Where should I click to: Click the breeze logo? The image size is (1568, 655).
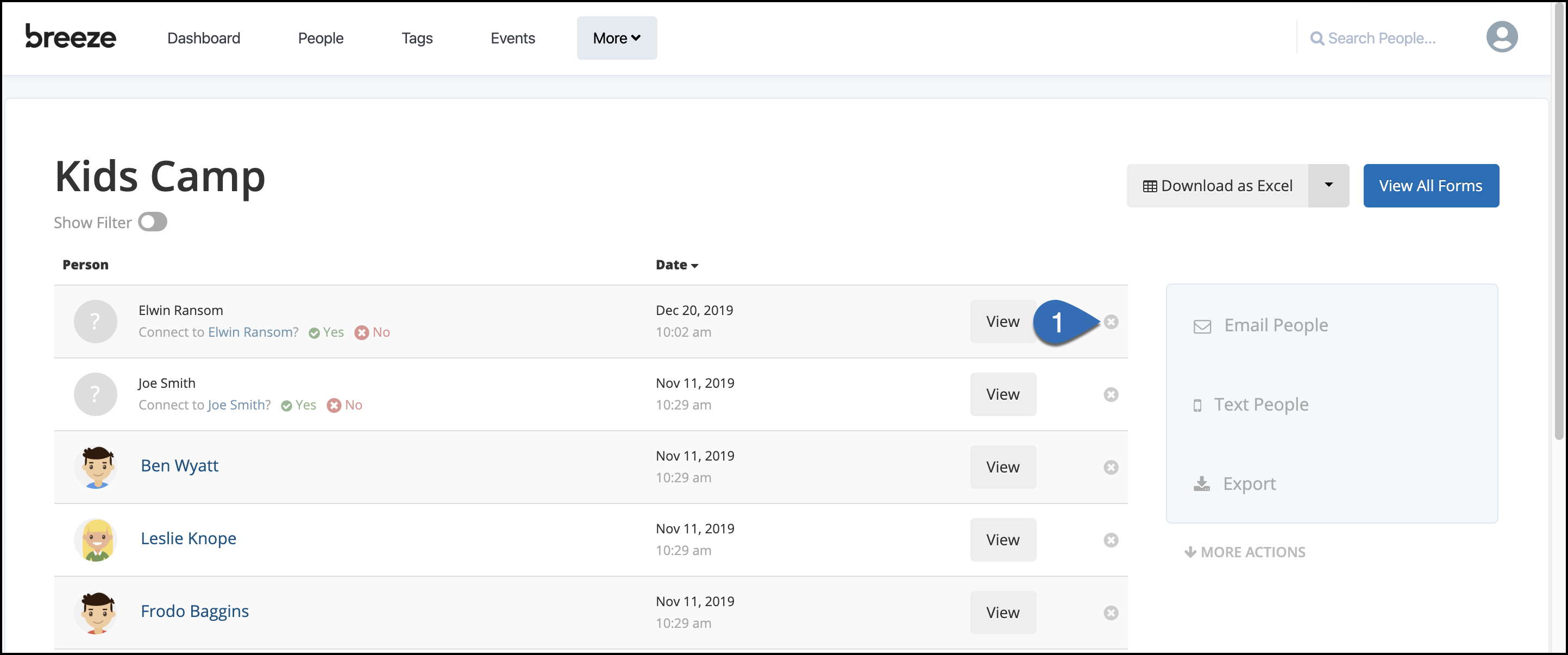point(70,36)
